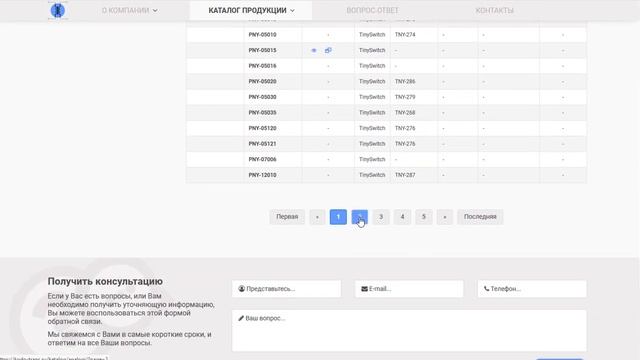640x360 pixels.
Task: Focus the E-mail input field
Action: point(409,289)
